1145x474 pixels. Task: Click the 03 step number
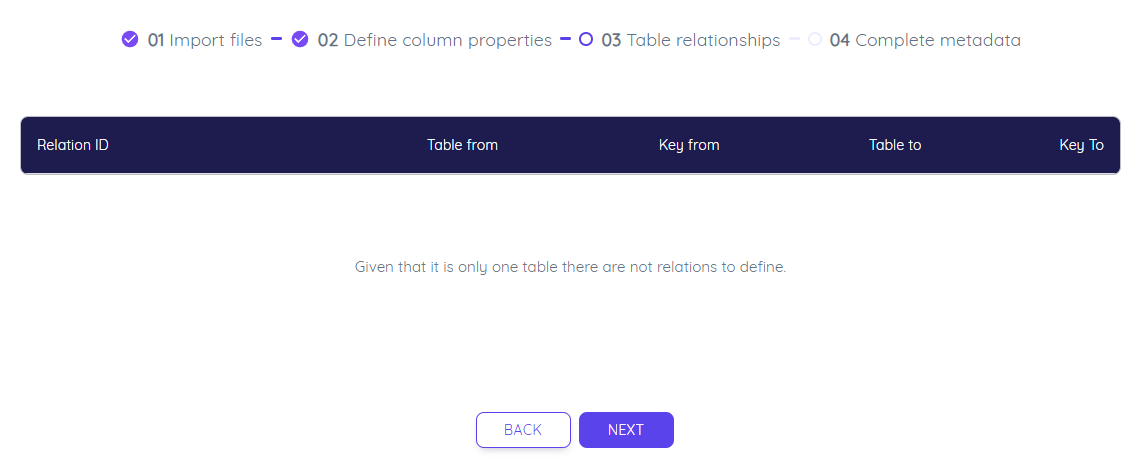pos(611,40)
